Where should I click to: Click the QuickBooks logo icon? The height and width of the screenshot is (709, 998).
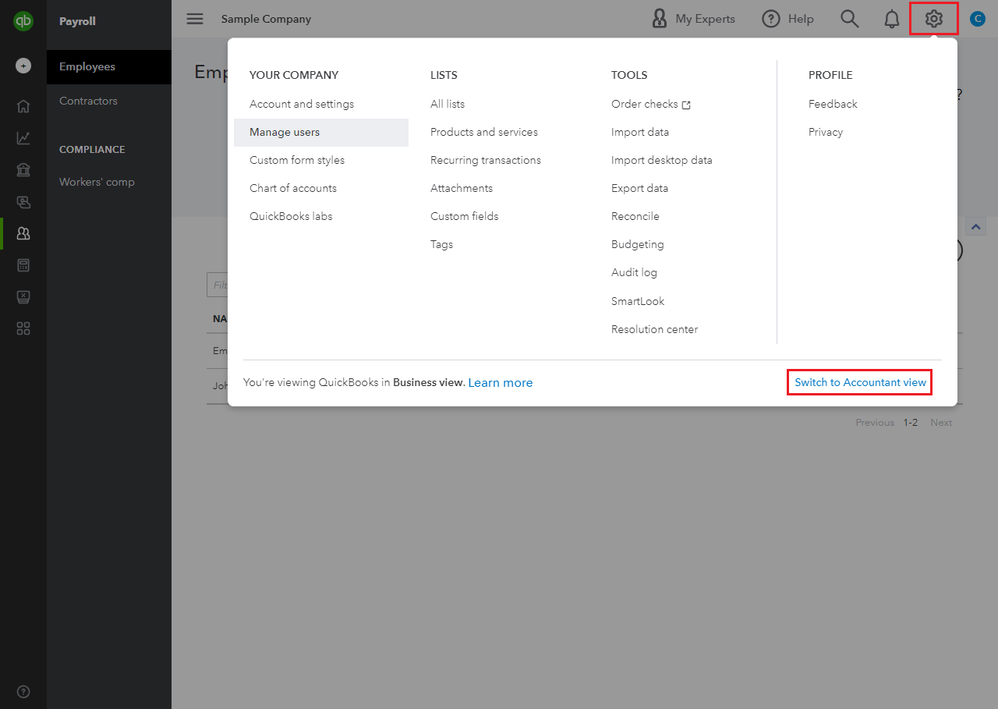pos(24,20)
